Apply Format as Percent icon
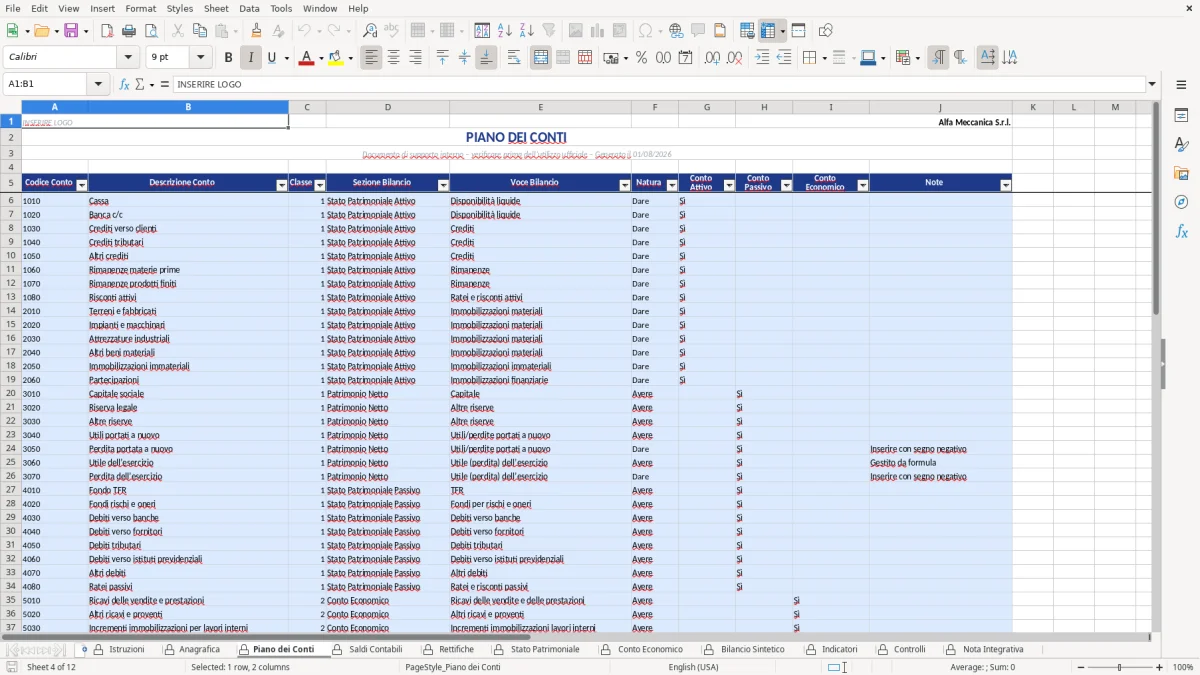 [x=641, y=58]
